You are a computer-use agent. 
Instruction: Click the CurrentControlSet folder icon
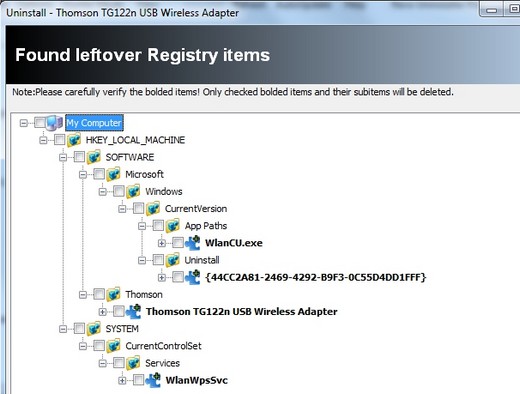(x=113, y=346)
